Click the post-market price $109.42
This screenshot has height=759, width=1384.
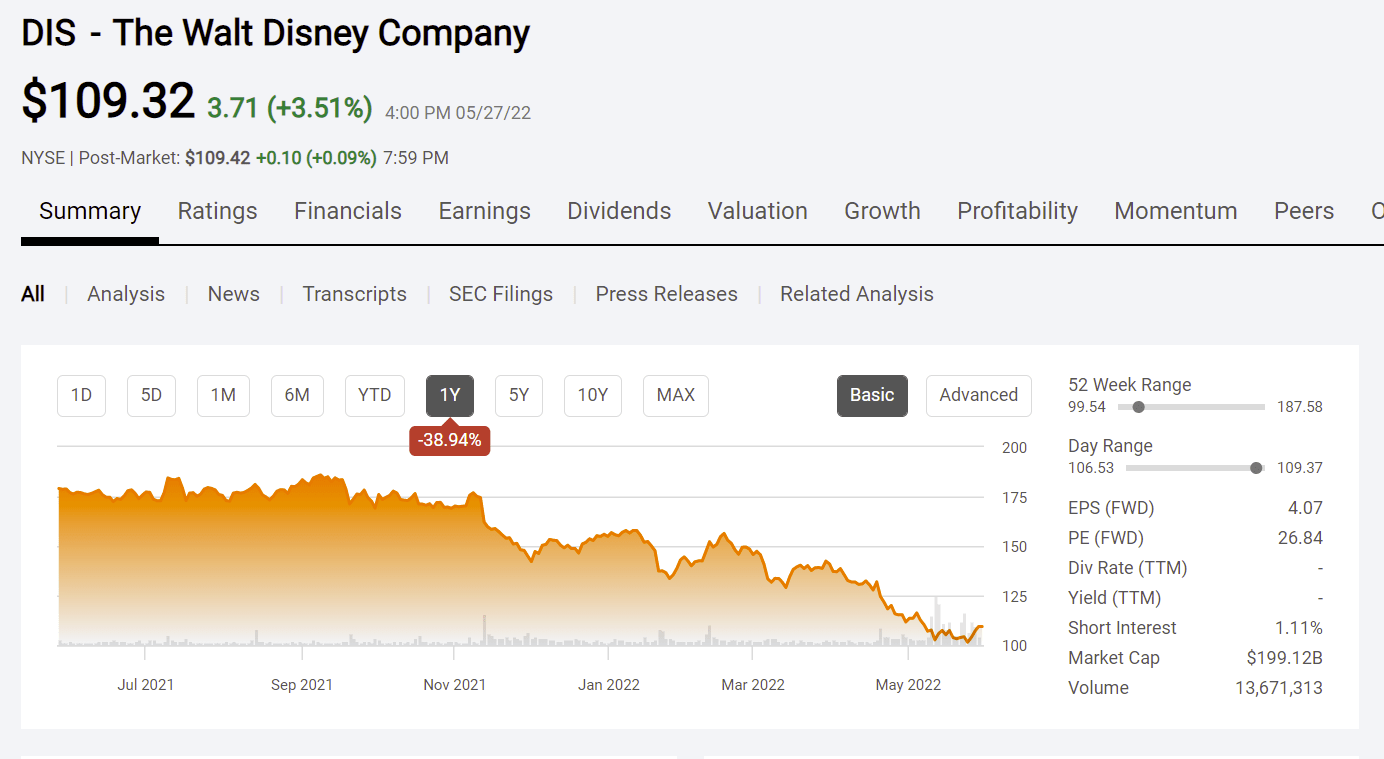218,158
